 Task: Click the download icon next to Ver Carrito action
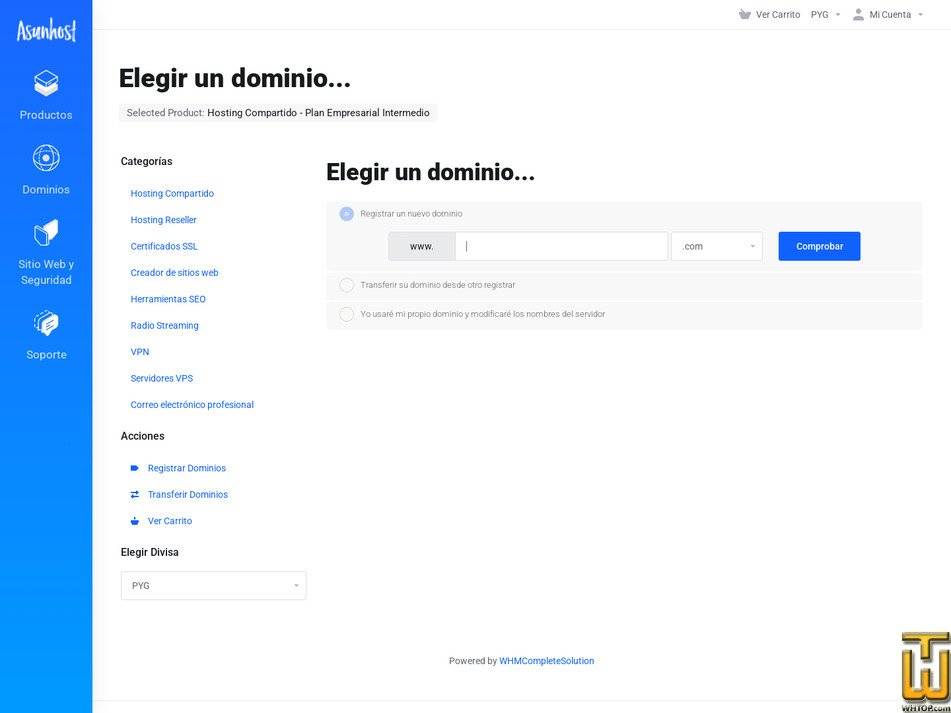[x=133, y=520]
